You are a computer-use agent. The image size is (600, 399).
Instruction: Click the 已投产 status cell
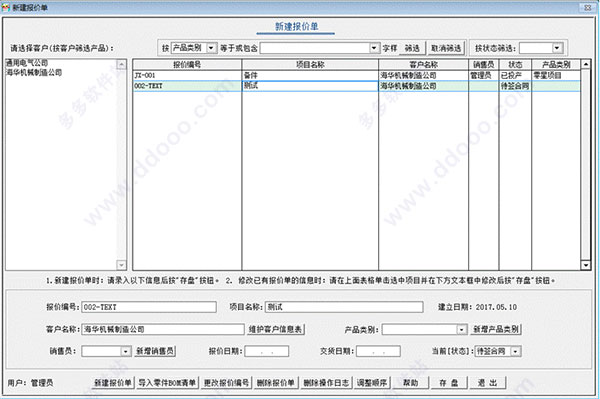click(x=515, y=75)
